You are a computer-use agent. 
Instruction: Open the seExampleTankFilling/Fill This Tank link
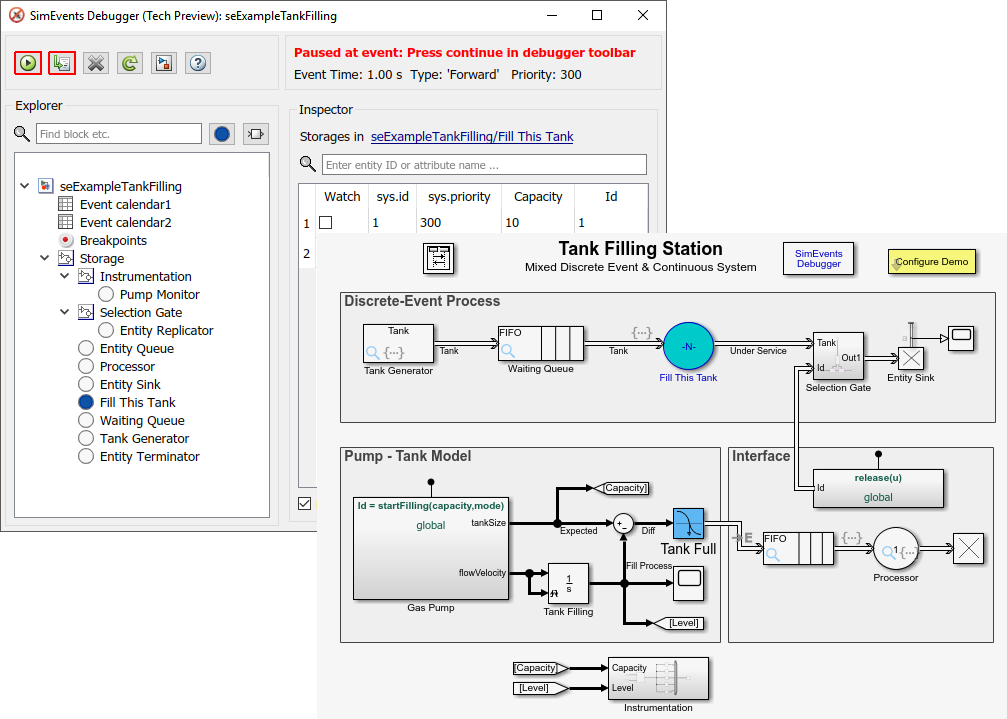click(x=469, y=136)
